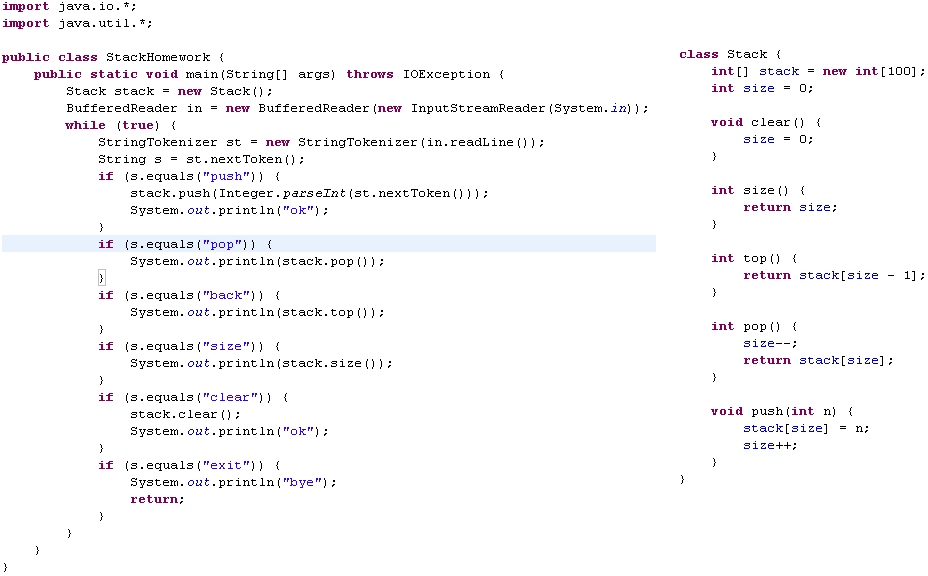Click the line "import java.util.*;"

(x=77, y=24)
